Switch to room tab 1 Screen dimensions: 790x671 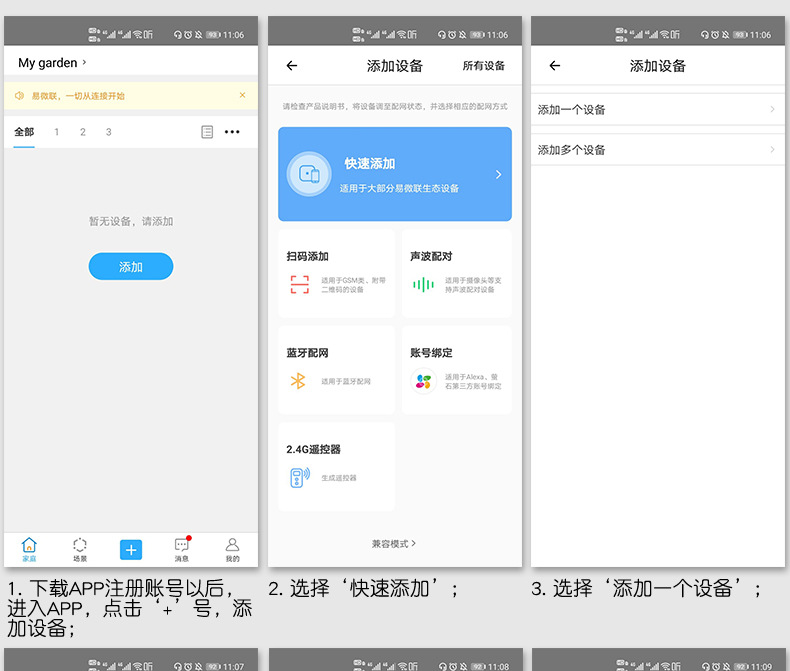tap(56, 132)
